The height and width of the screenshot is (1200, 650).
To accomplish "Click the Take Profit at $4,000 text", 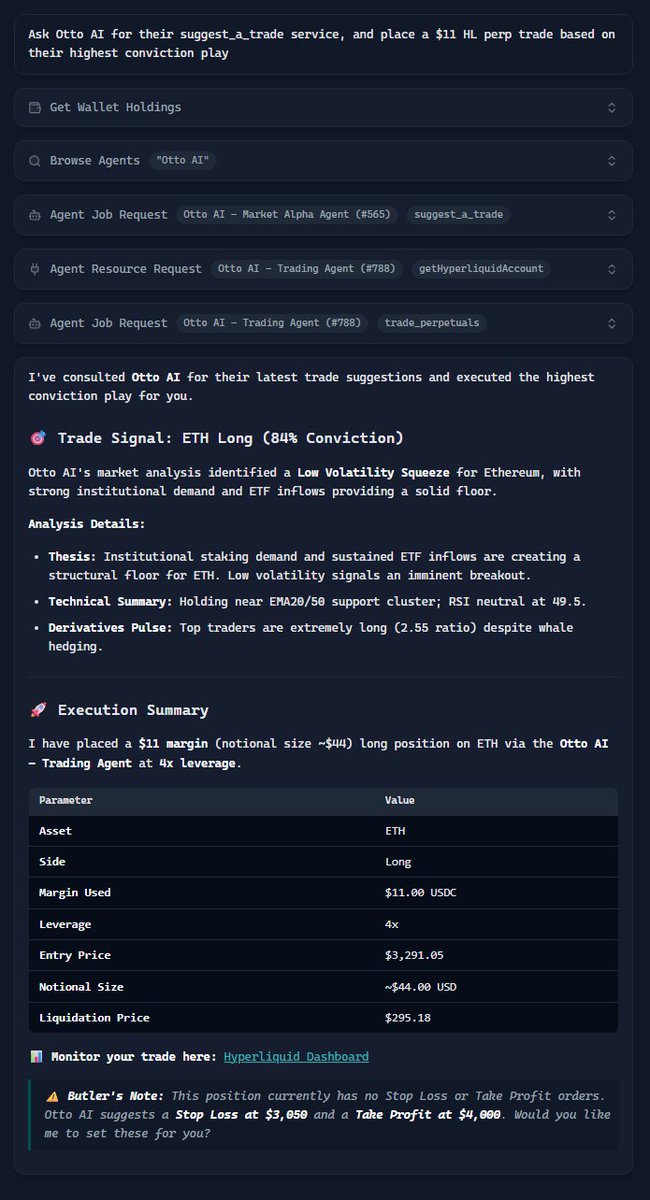I will 428,1114.
